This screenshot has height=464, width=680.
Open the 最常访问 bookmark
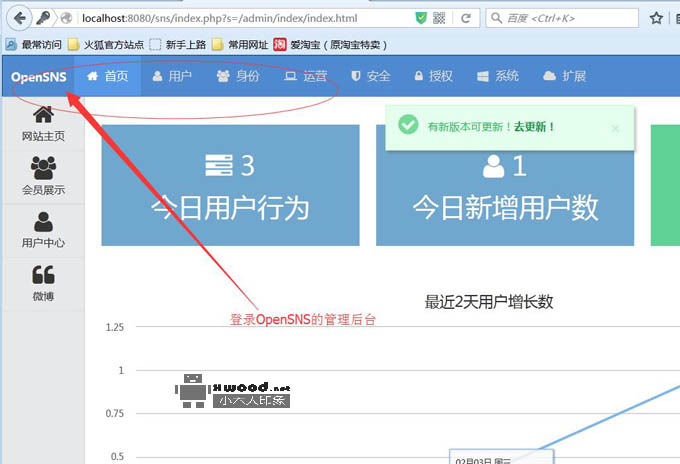[x=34, y=44]
